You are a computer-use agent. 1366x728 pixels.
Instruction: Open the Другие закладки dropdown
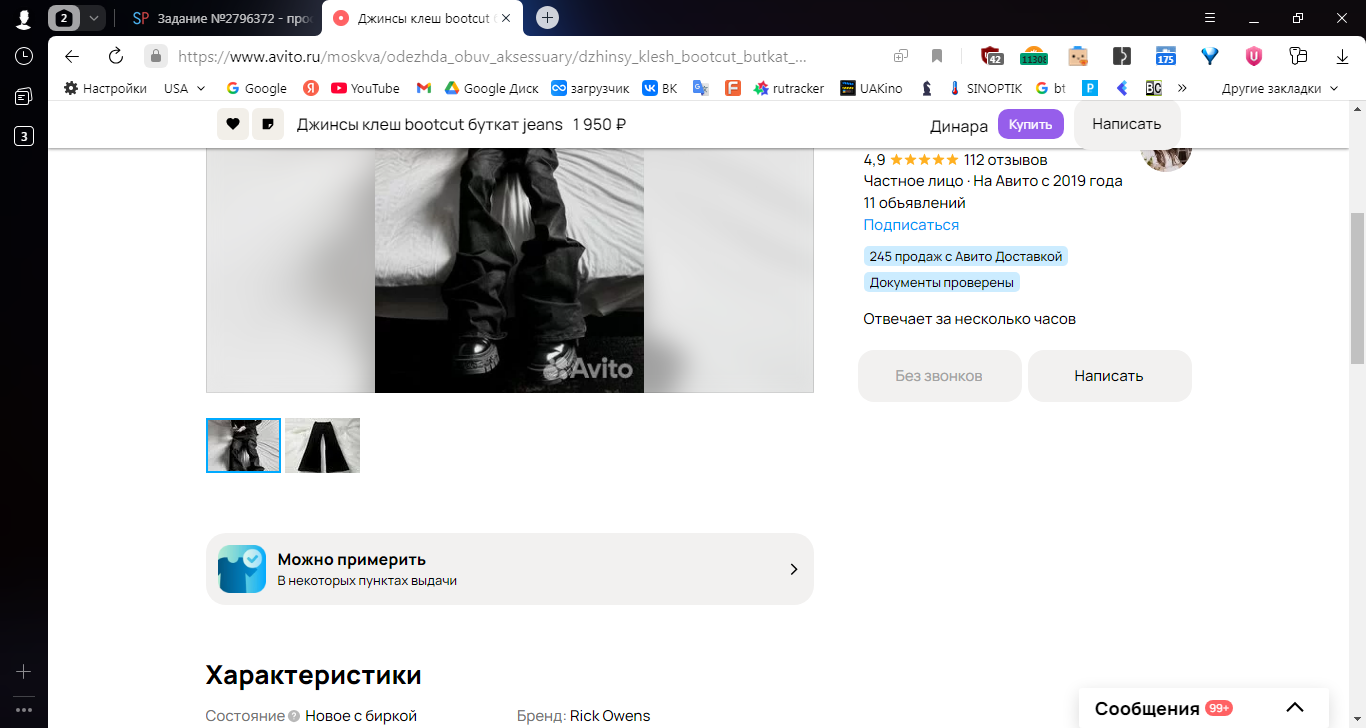point(1279,88)
